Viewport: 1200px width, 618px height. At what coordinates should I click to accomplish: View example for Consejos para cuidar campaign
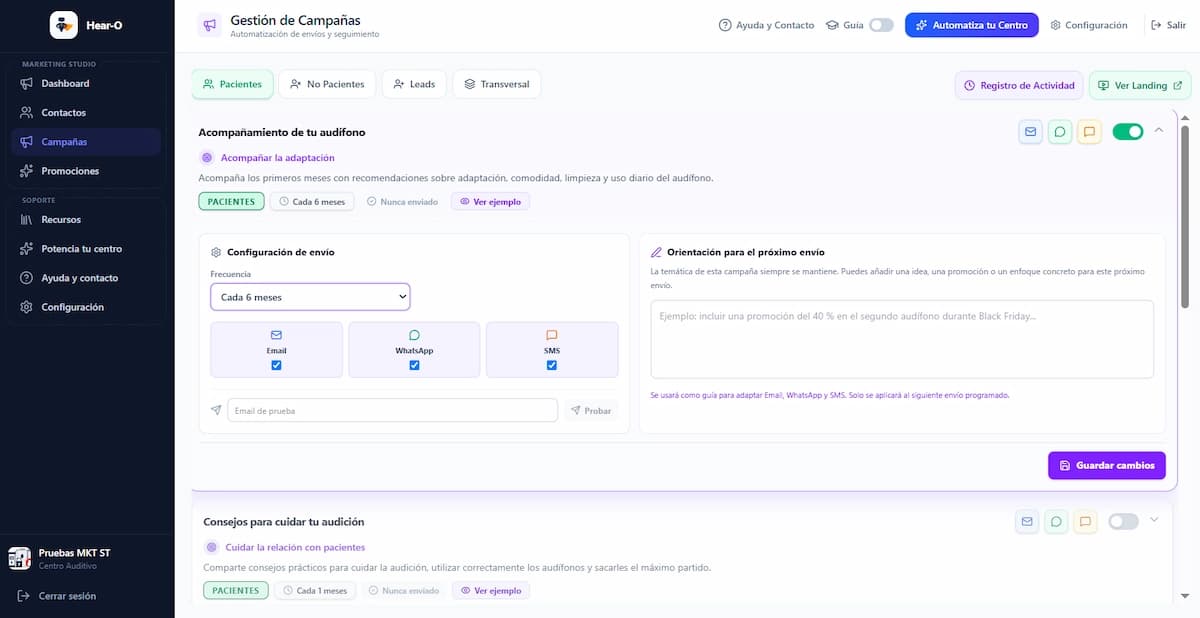click(x=491, y=591)
